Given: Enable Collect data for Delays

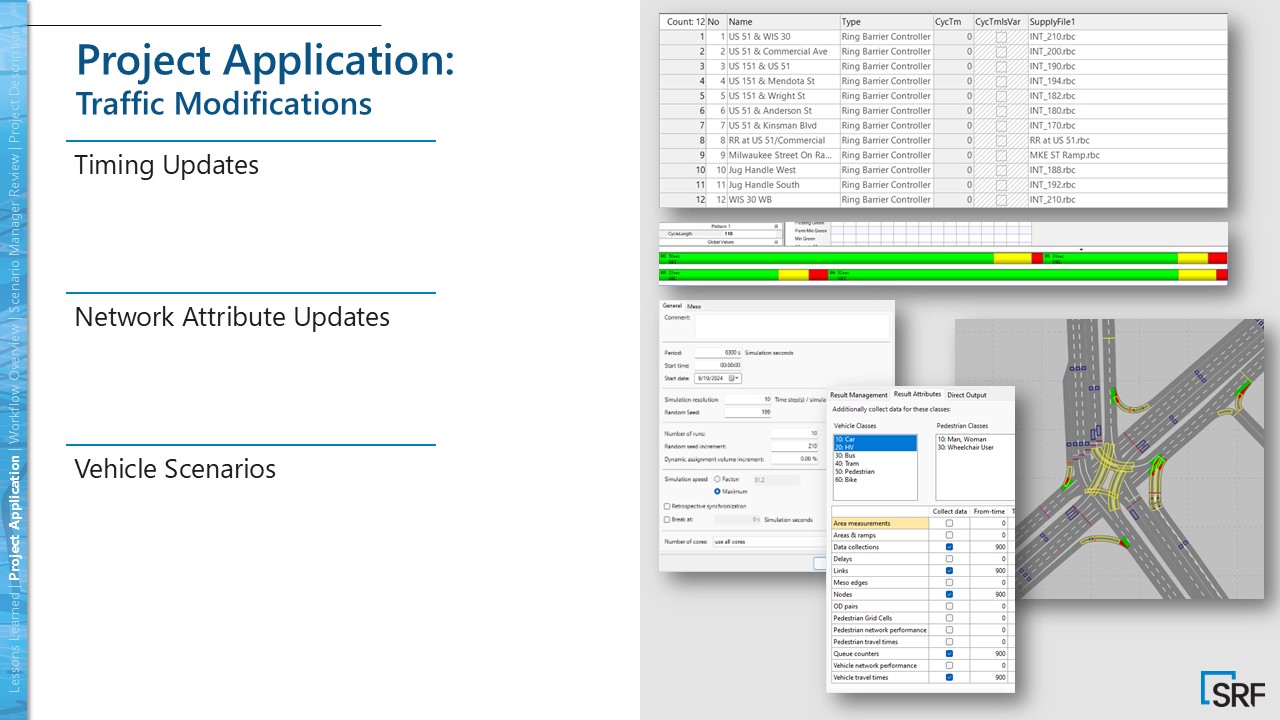Looking at the screenshot, I should pos(949,559).
